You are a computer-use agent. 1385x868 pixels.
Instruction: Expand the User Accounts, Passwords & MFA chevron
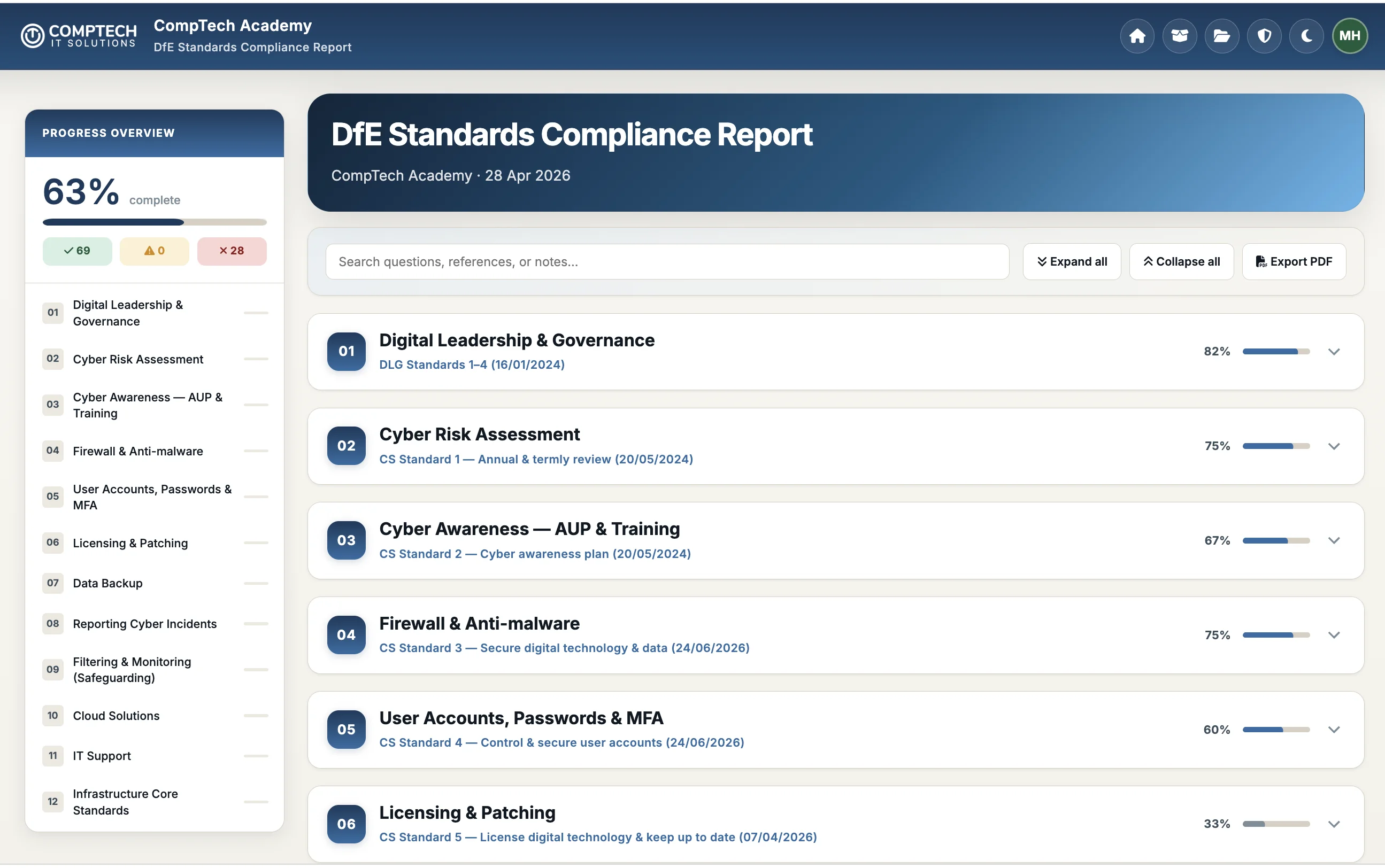1334,730
